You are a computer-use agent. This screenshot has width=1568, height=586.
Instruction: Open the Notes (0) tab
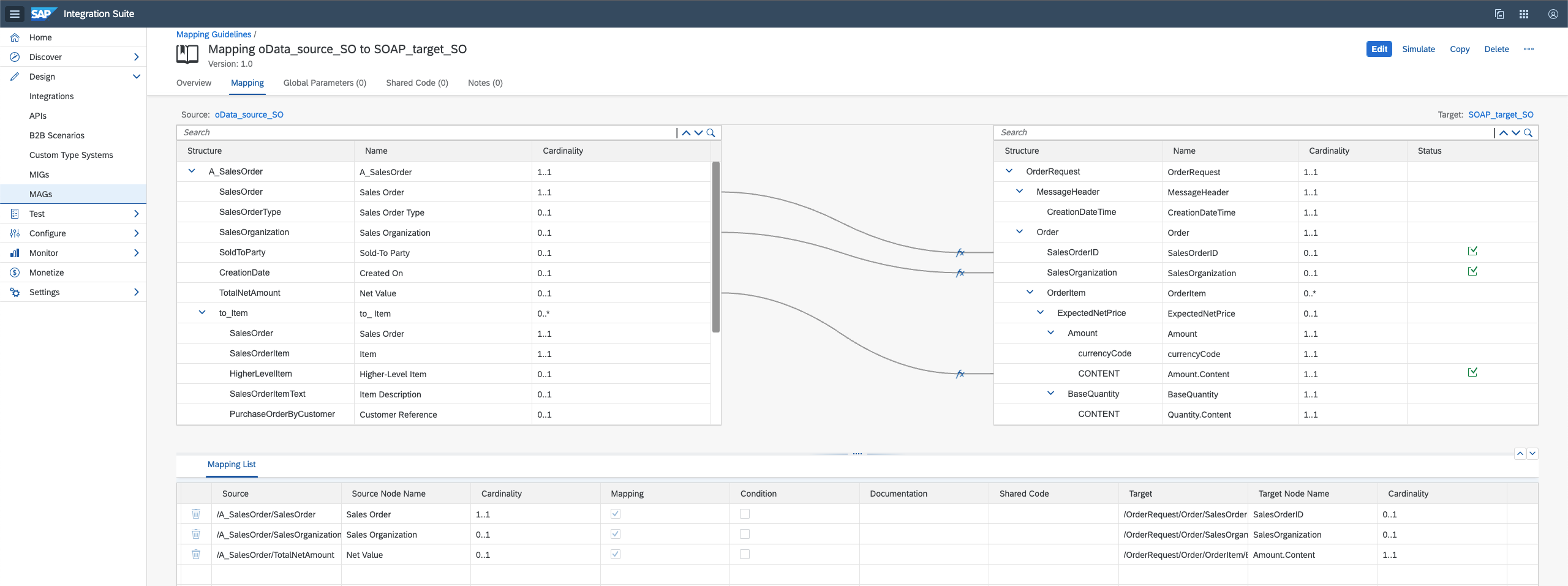pyautogui.click(x=485, y=83)
